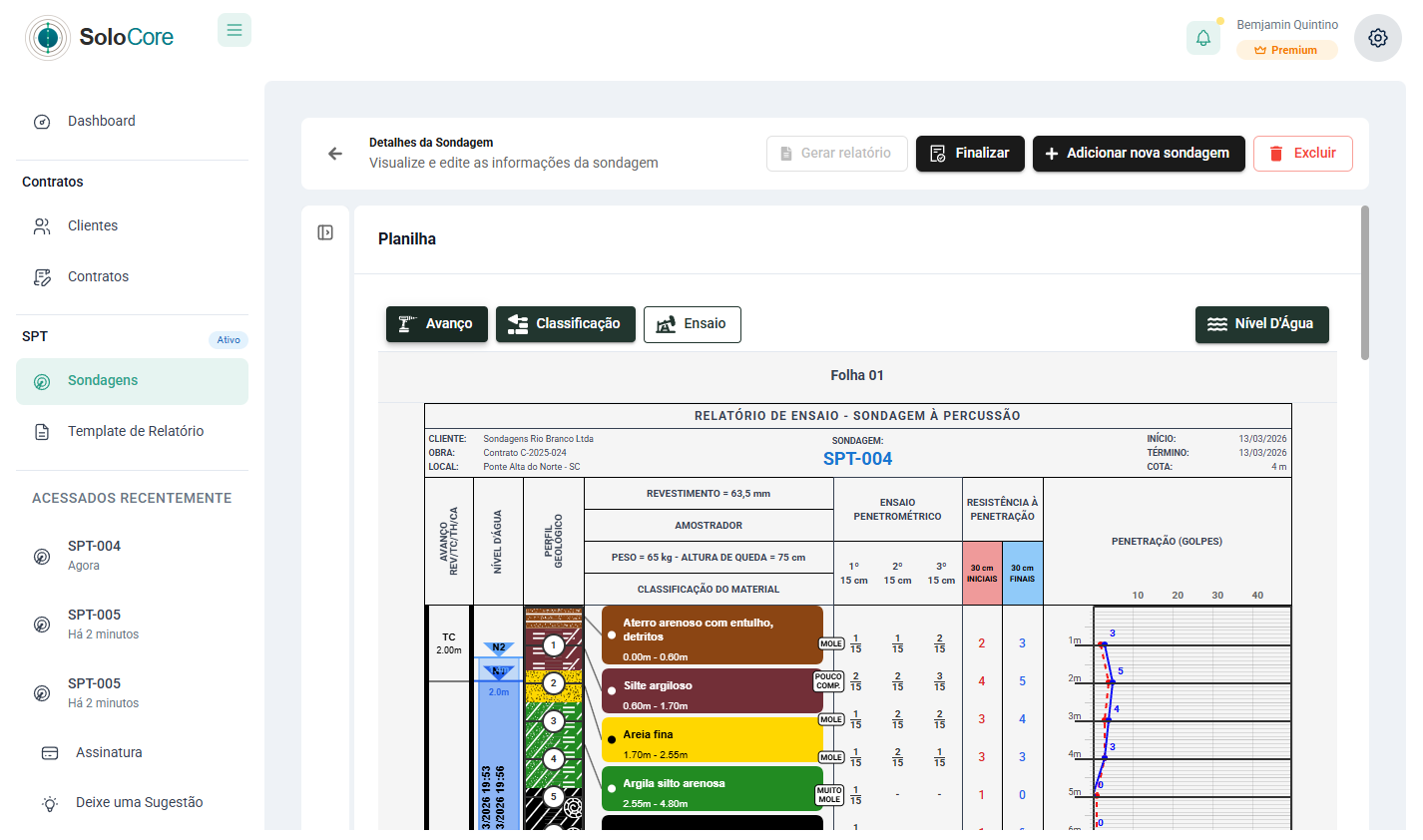Open recently accessed SPT-004
This screenshot has width=1423, height=840.
point(132,556)
